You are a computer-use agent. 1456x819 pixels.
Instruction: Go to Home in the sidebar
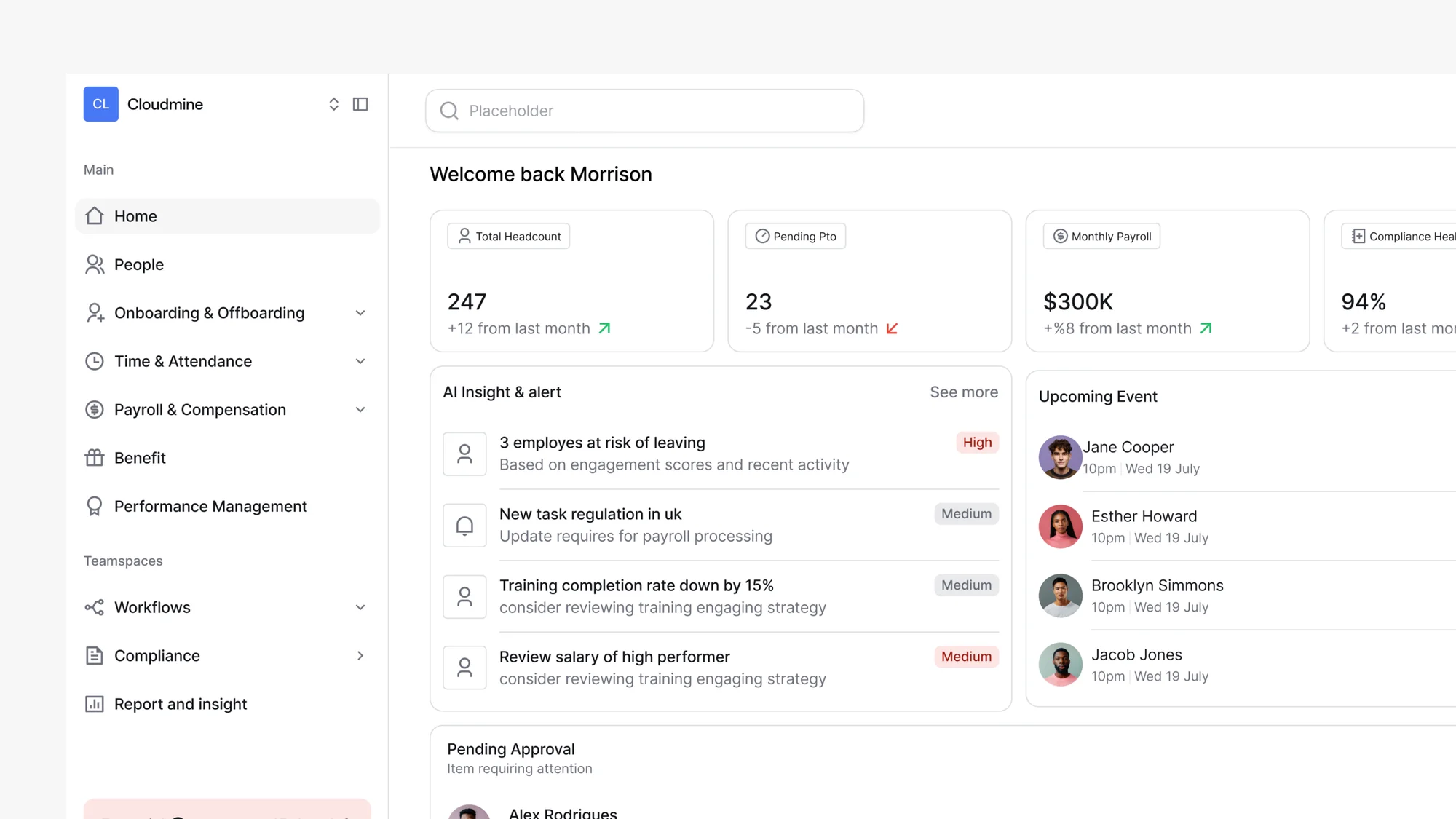(227, 216)
